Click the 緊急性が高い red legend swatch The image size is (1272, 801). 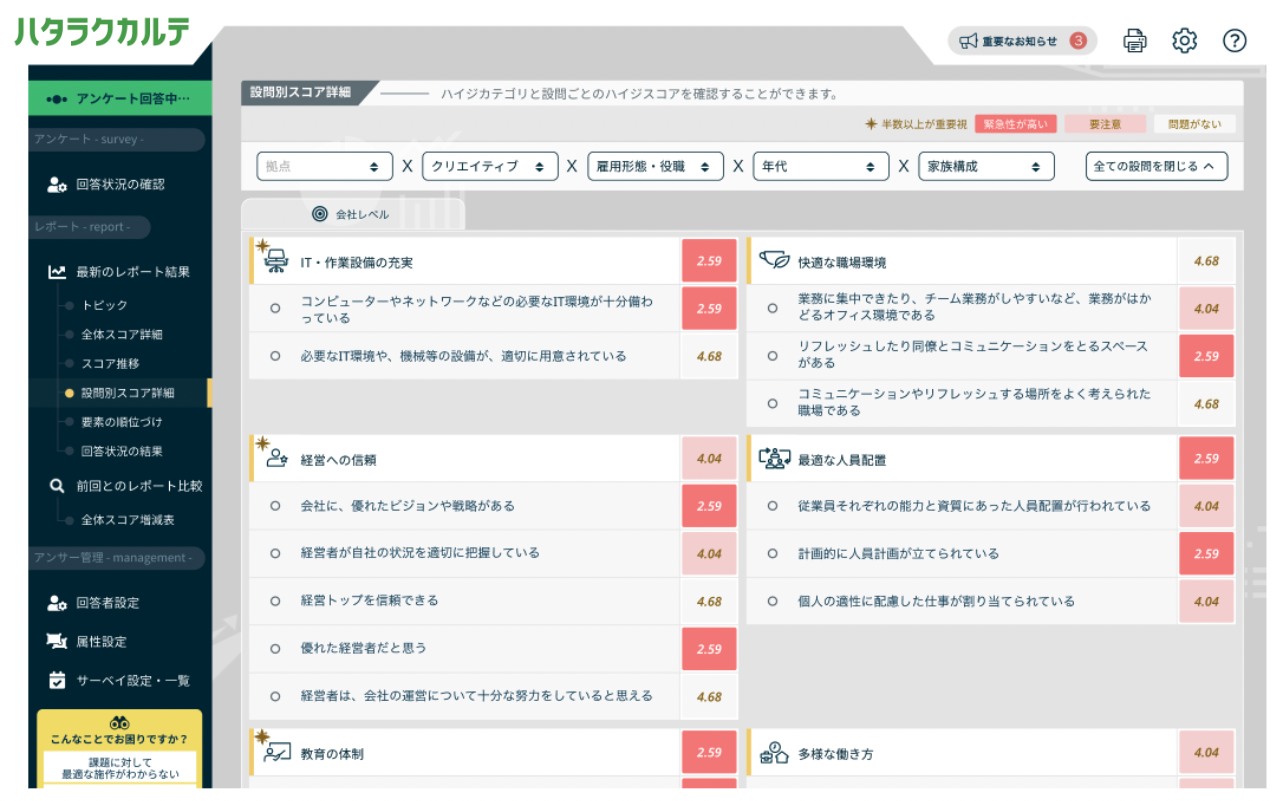[1015, 125]
